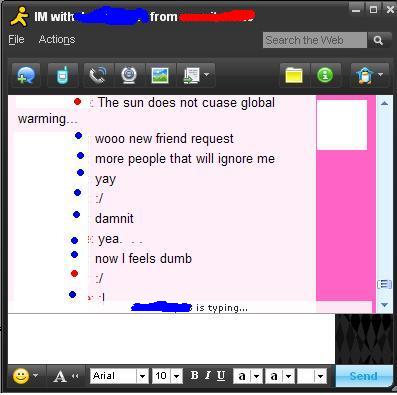This screenshot has height=395, width=397.
Task: Toggle underline formatting
Action: point(221,376)
